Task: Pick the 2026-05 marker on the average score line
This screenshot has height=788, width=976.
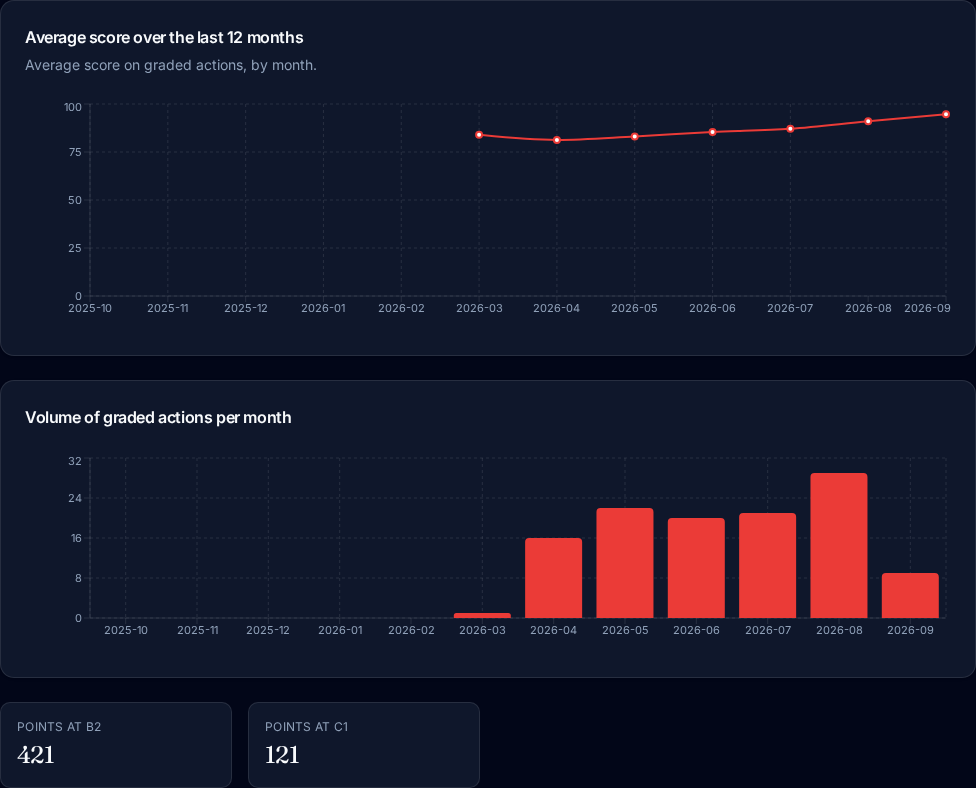Action: pyautogui.click(x=635, y=136)
